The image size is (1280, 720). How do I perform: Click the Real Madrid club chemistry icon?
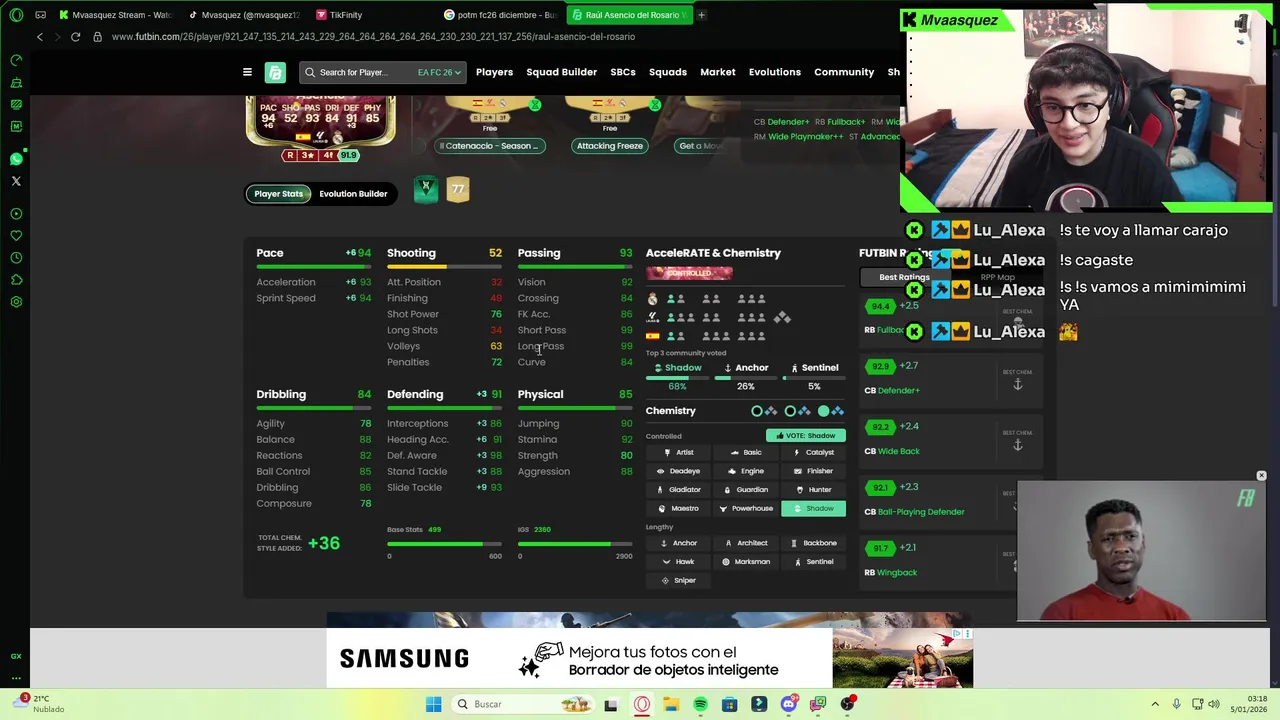pyautogui.click(x=652, y=299)
